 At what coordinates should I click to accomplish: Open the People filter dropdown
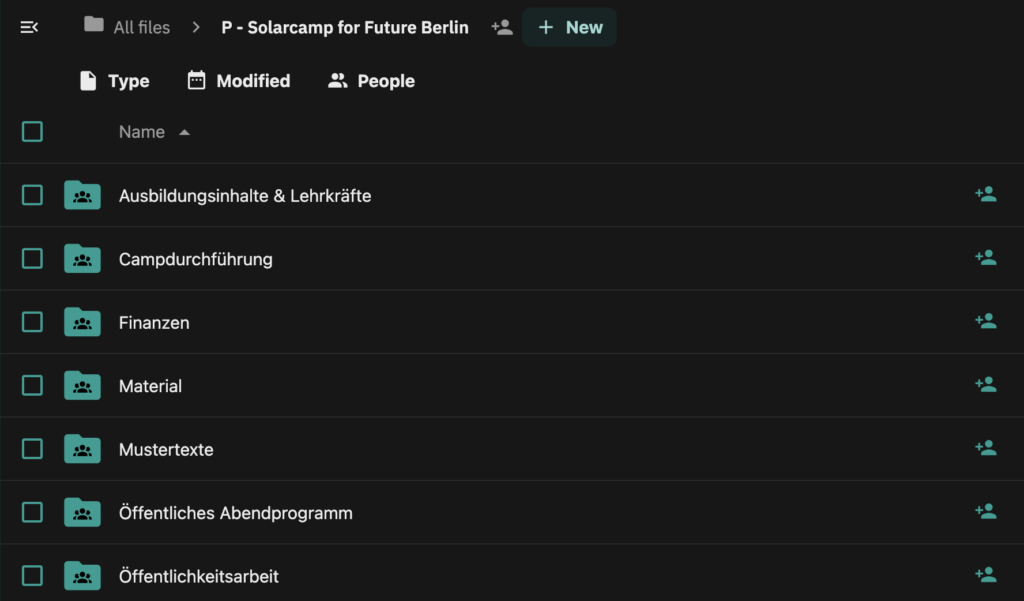[371, 81]
